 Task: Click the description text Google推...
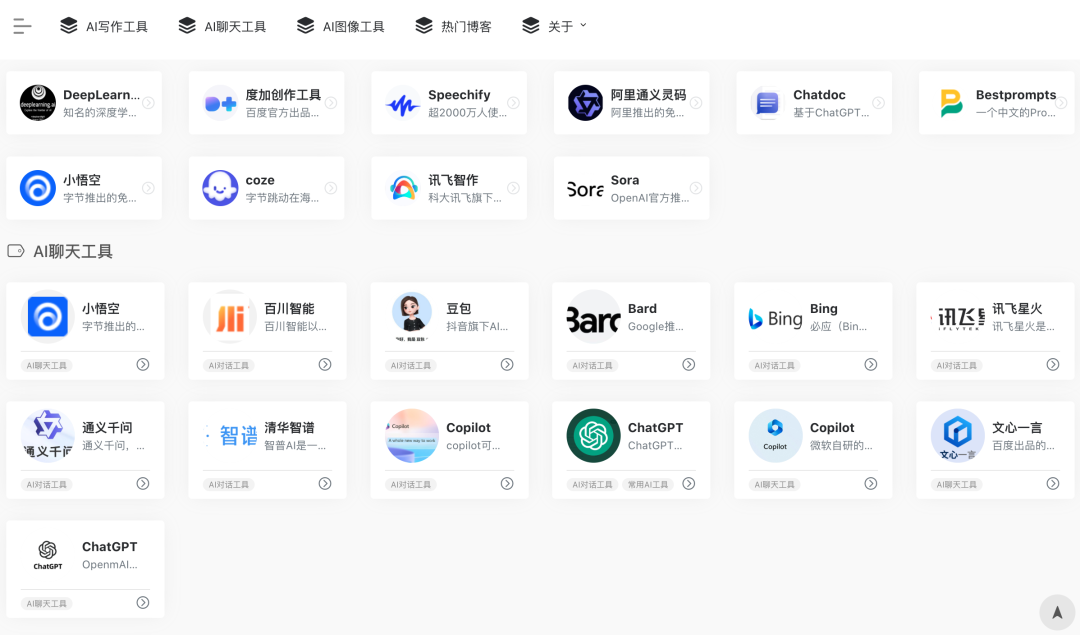[x=656, y=326]
